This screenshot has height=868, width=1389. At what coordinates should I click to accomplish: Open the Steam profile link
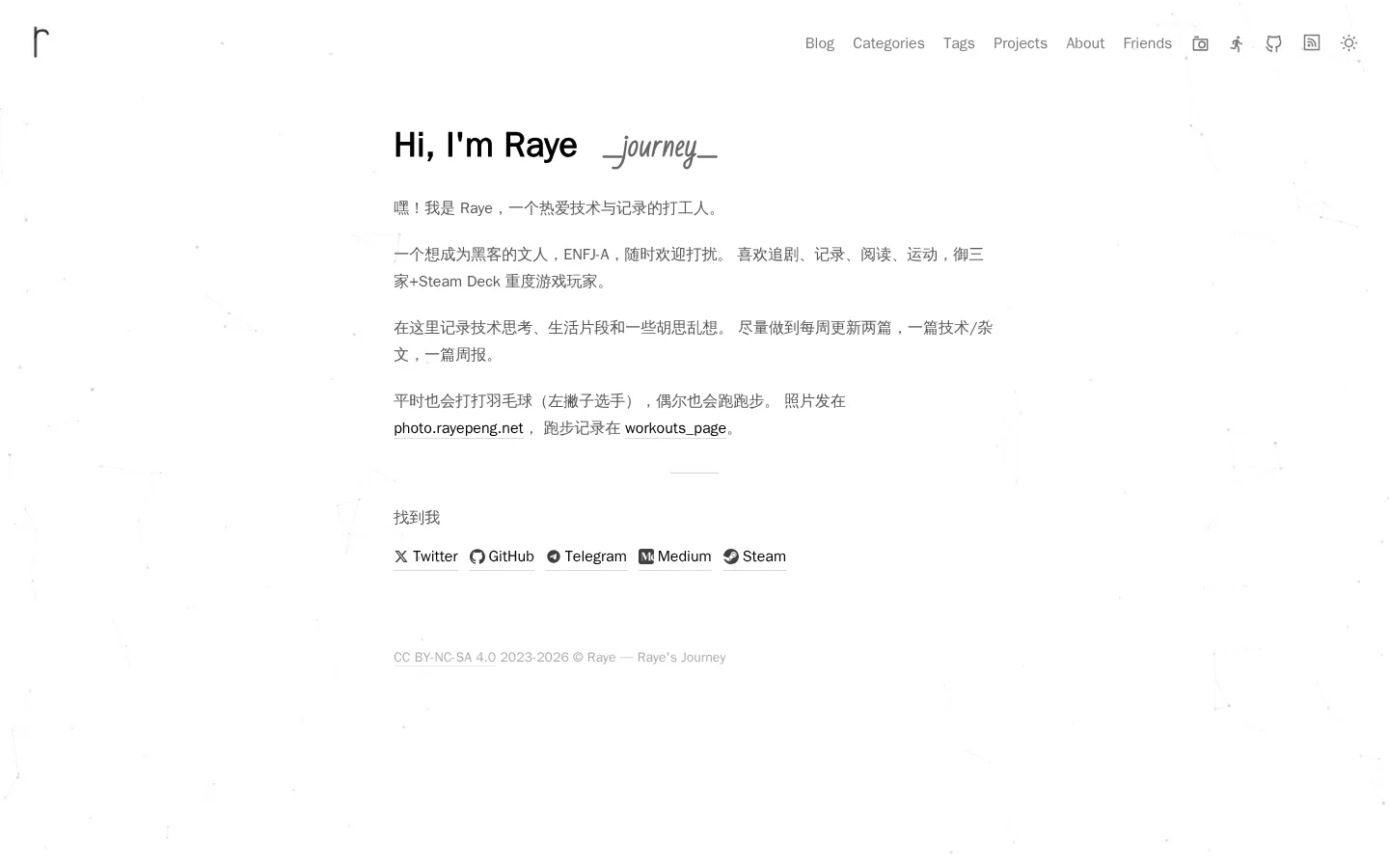(754, 556)
